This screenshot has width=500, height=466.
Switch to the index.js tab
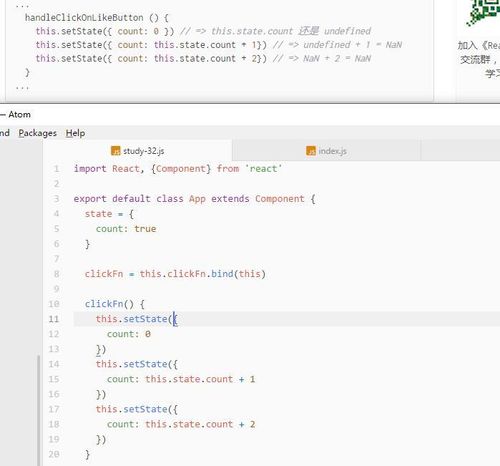pos(326,151)
